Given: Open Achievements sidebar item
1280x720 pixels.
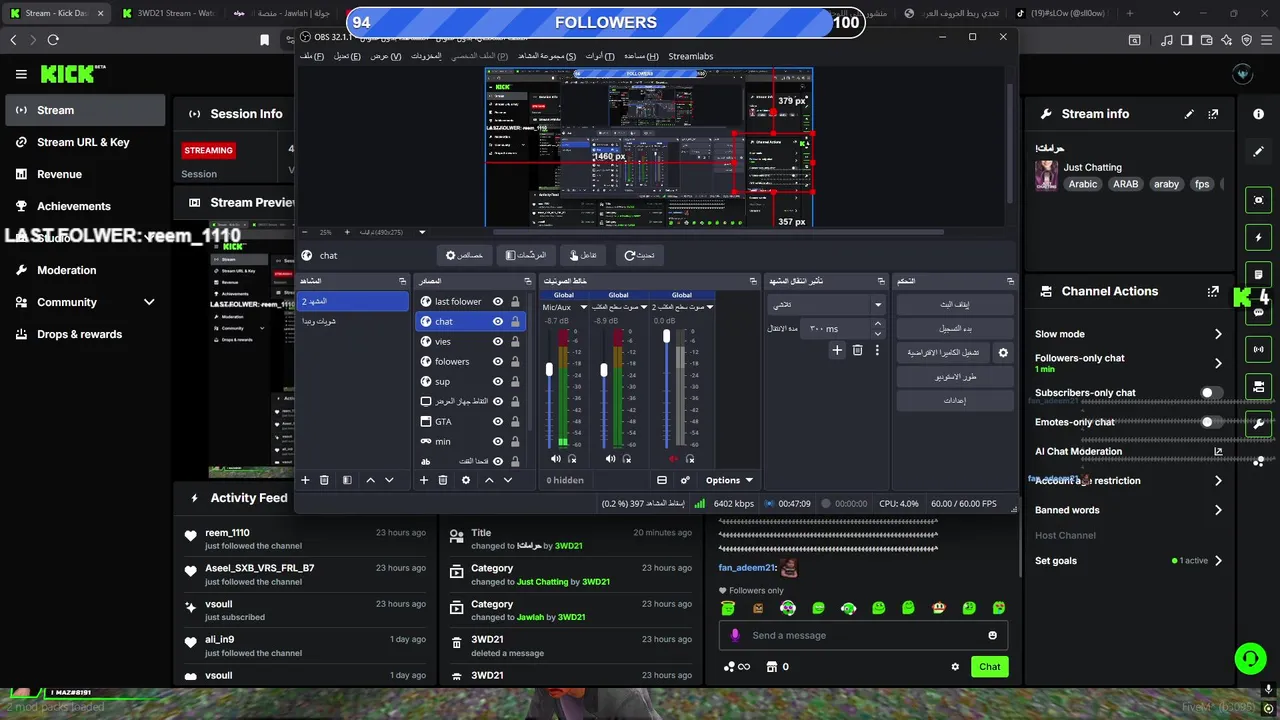Looking at the screenshot, I should pyautogui.click(x=74, y=206).
